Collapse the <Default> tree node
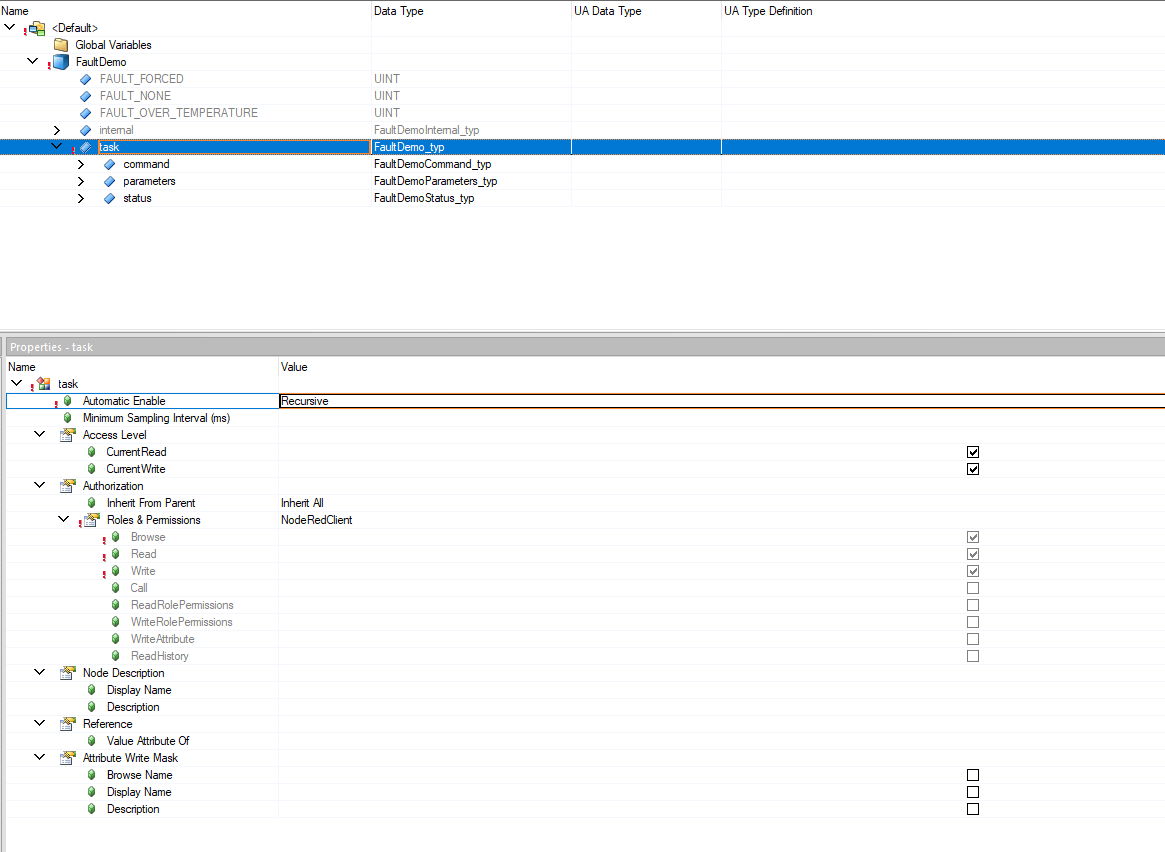 [x=10, y=27]
